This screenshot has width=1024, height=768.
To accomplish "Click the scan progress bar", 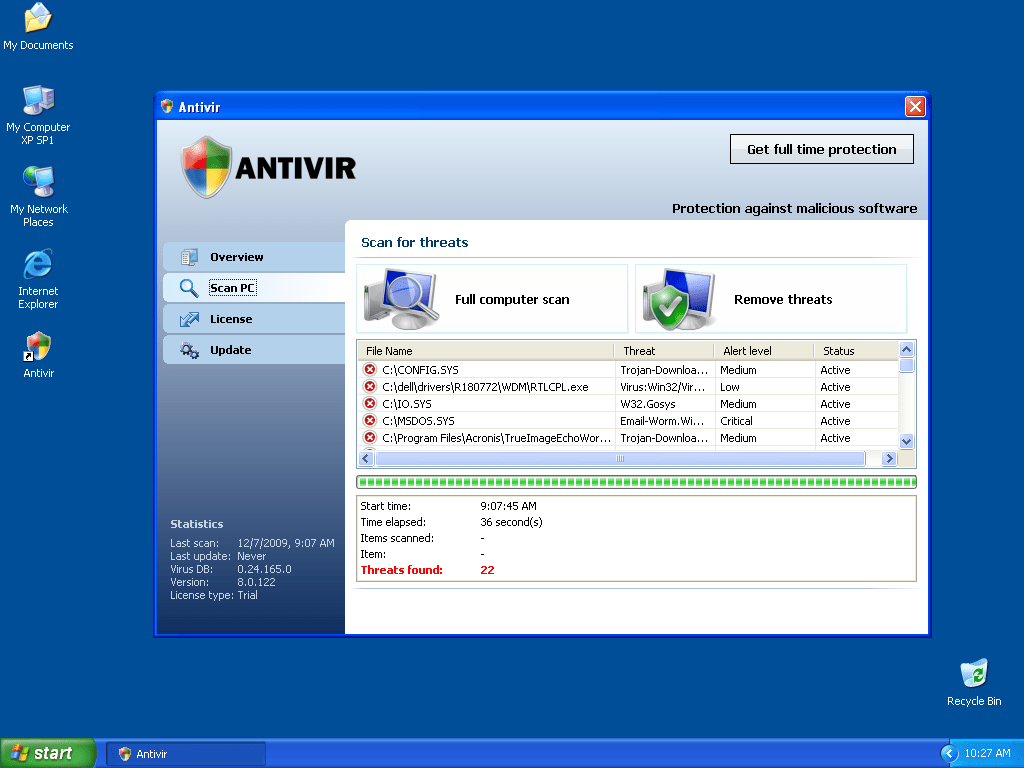I will [x=636, y=482].
